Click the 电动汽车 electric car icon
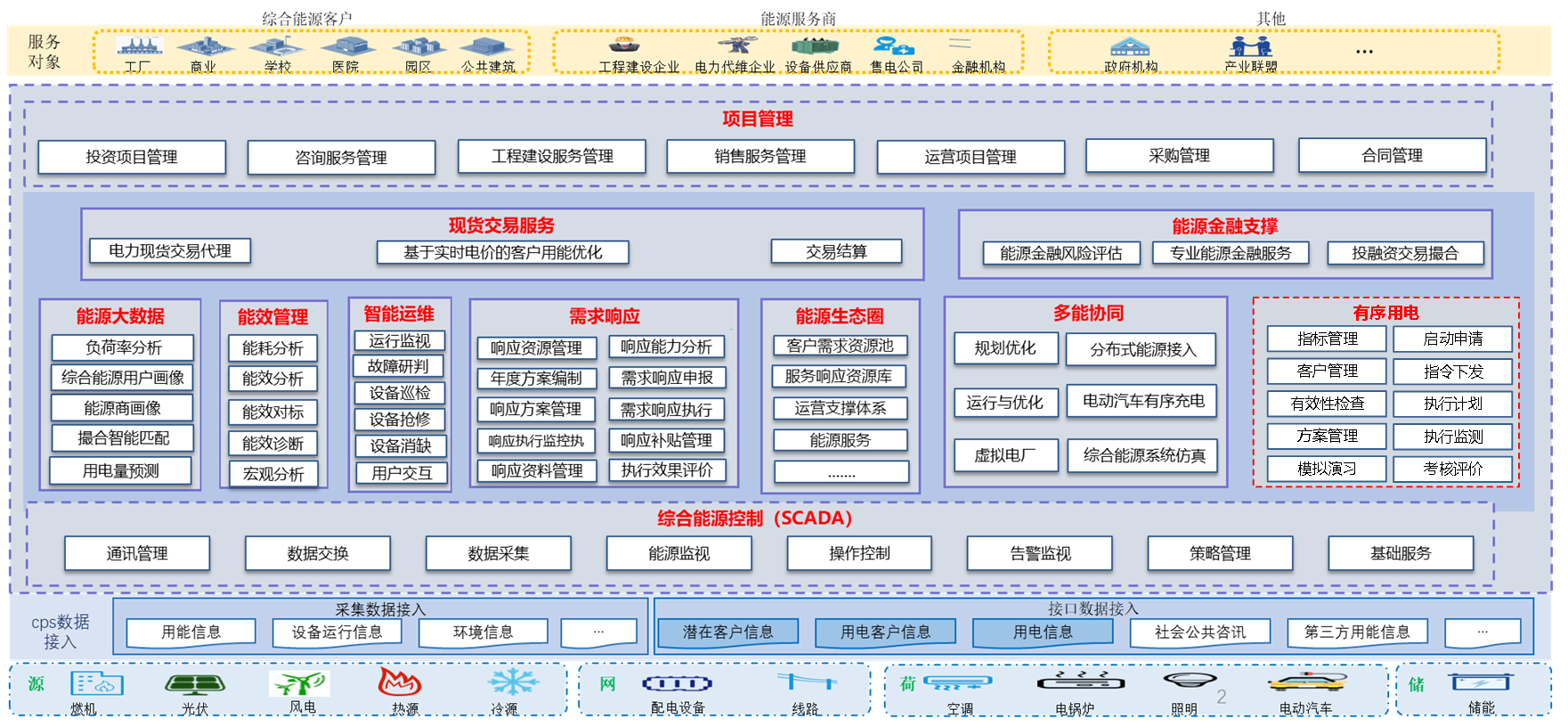 1307,682
